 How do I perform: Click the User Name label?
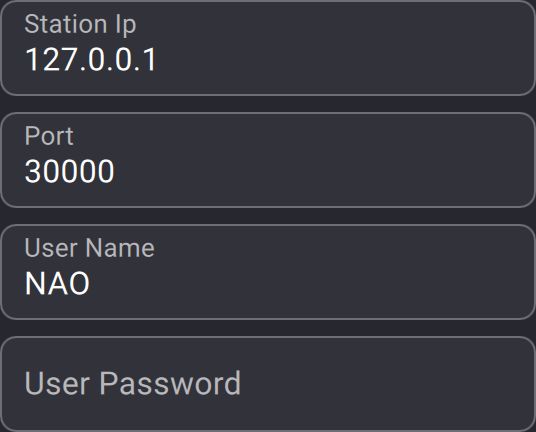pyautogui.click(x=90, y=248)
